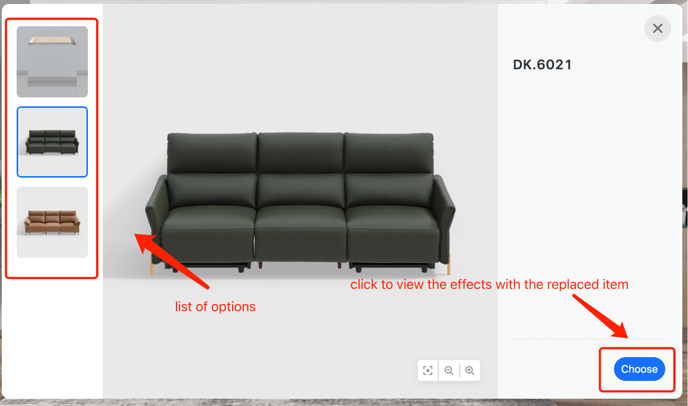
Task: Click the blue Choose button
Action: tap(639, 369)
